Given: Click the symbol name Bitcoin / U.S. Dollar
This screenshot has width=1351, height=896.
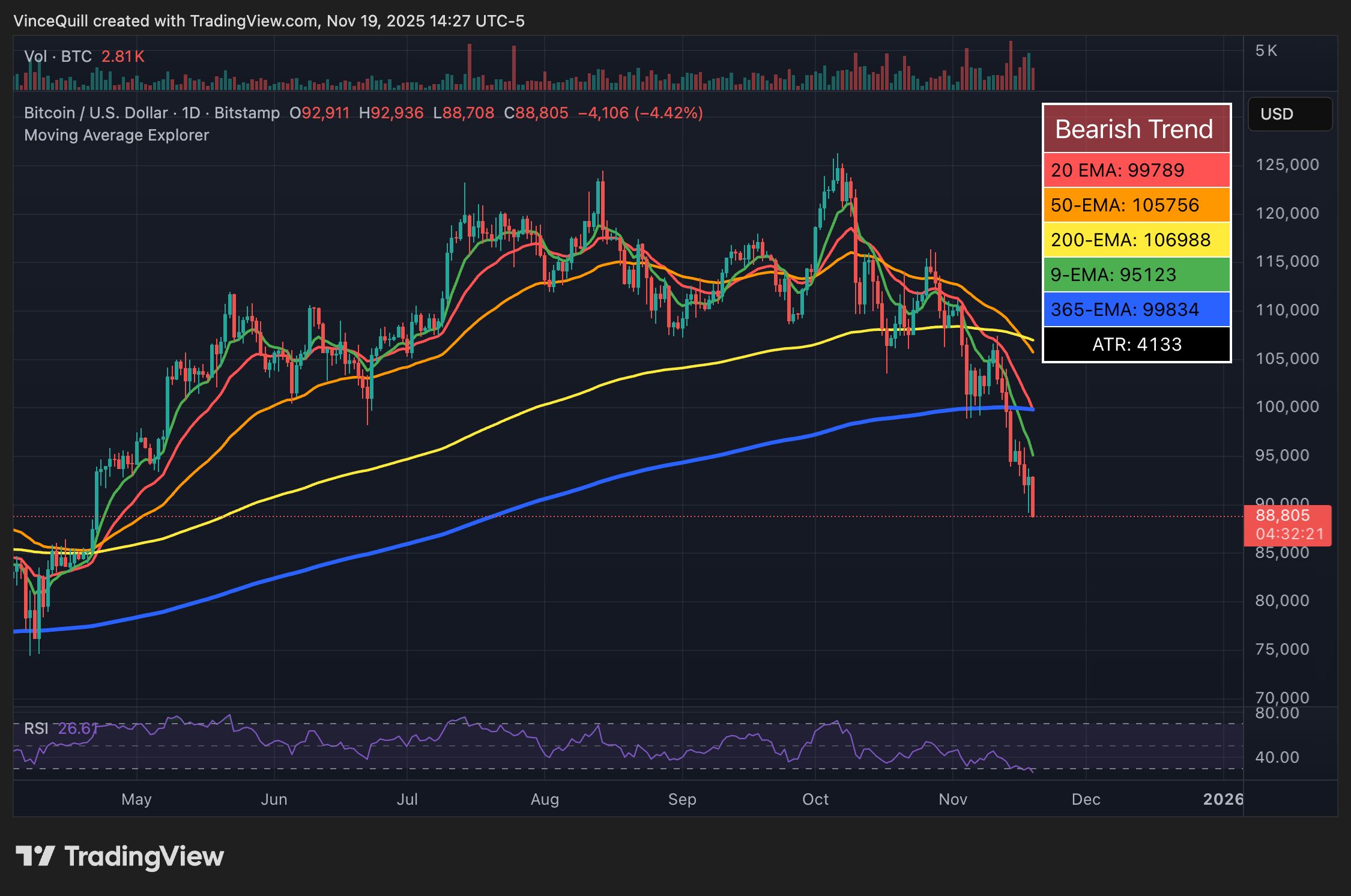Looking at the screenshot, I should tap(96, 113).
